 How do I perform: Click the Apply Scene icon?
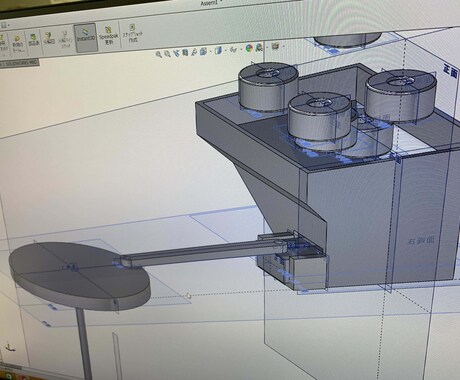coord(259,48)
